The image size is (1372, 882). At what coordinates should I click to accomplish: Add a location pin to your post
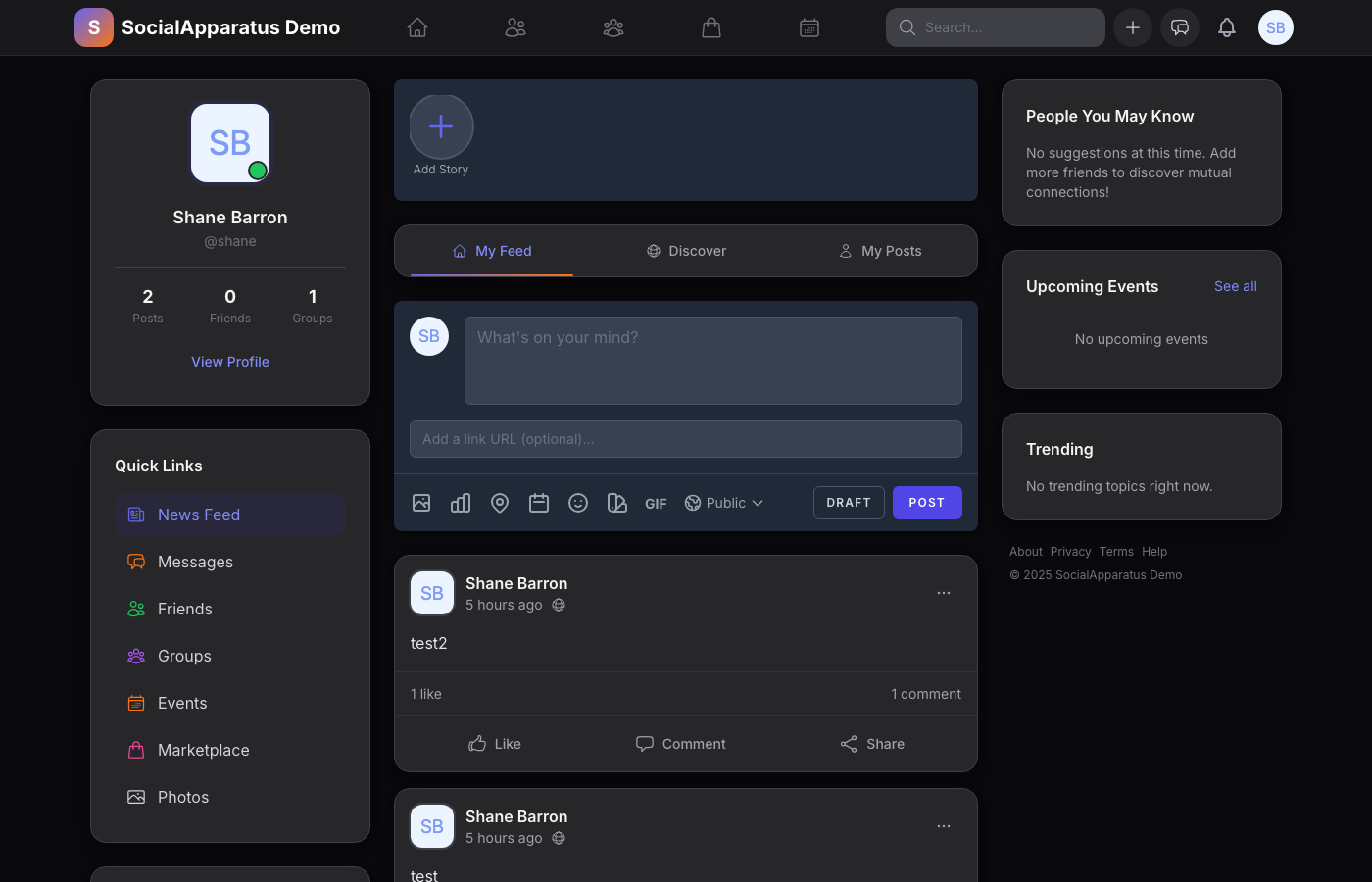tap(500, 502)
